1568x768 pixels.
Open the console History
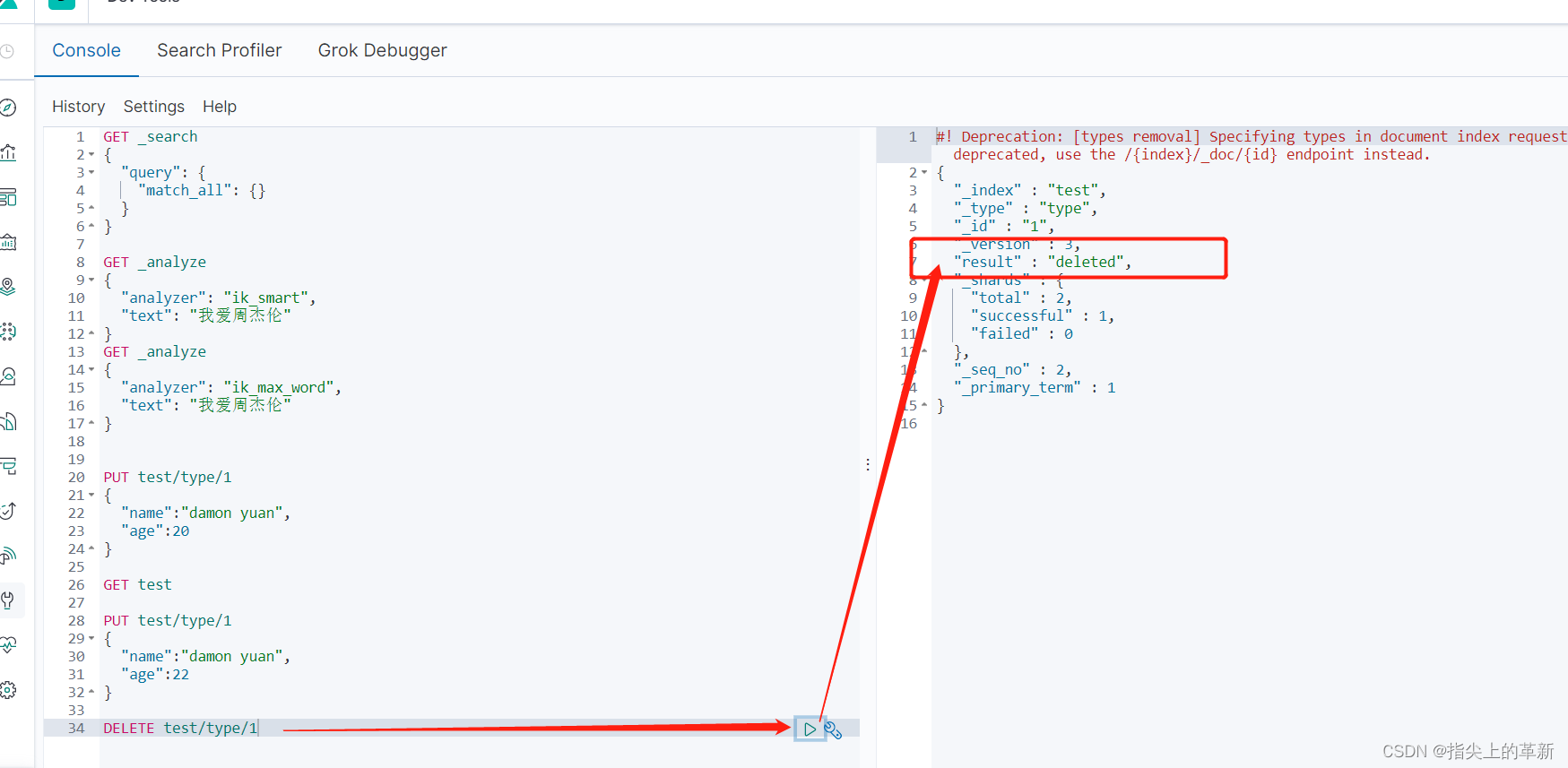coord(79,107)
